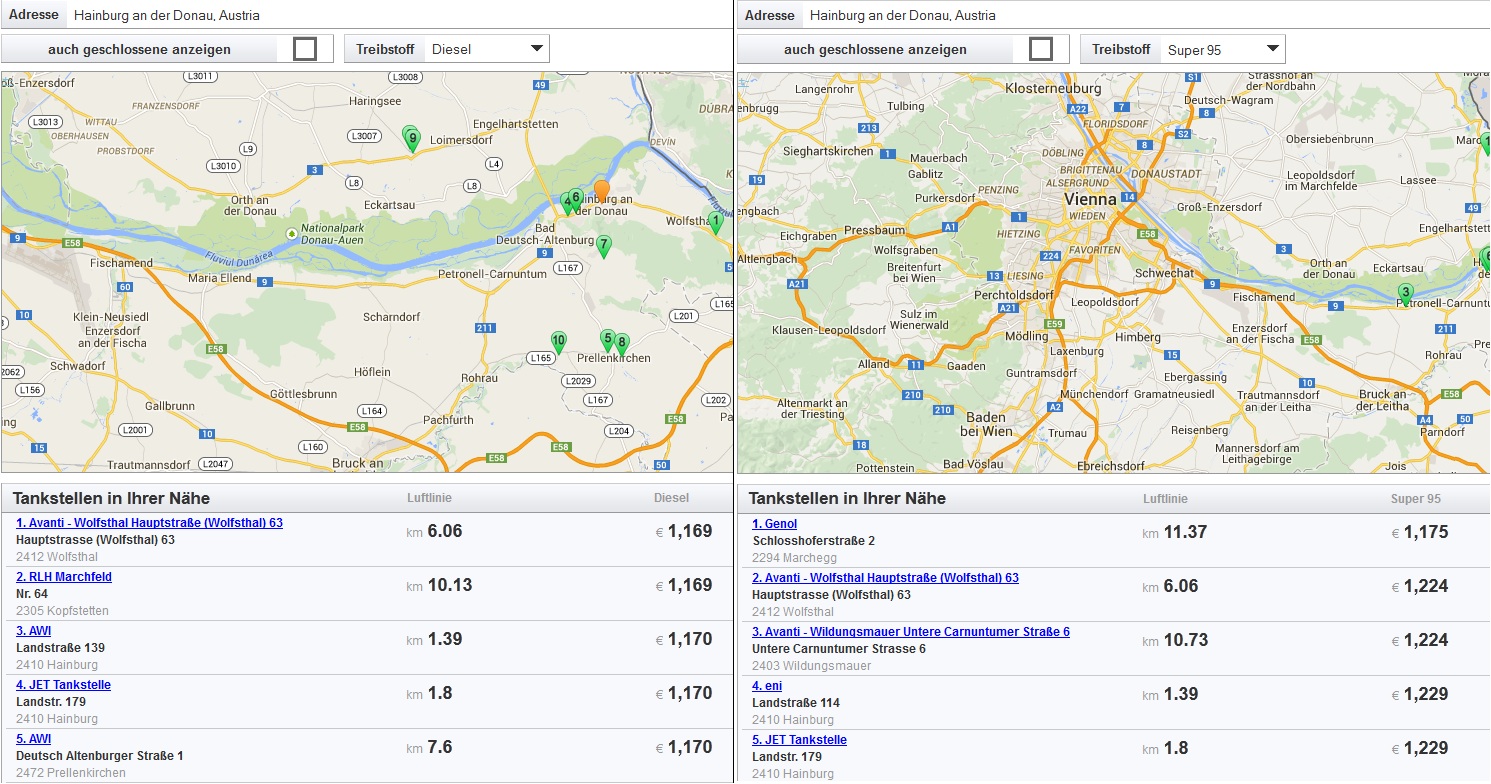Open the '2. RLH Marchfeld' station link

point(64,577)
